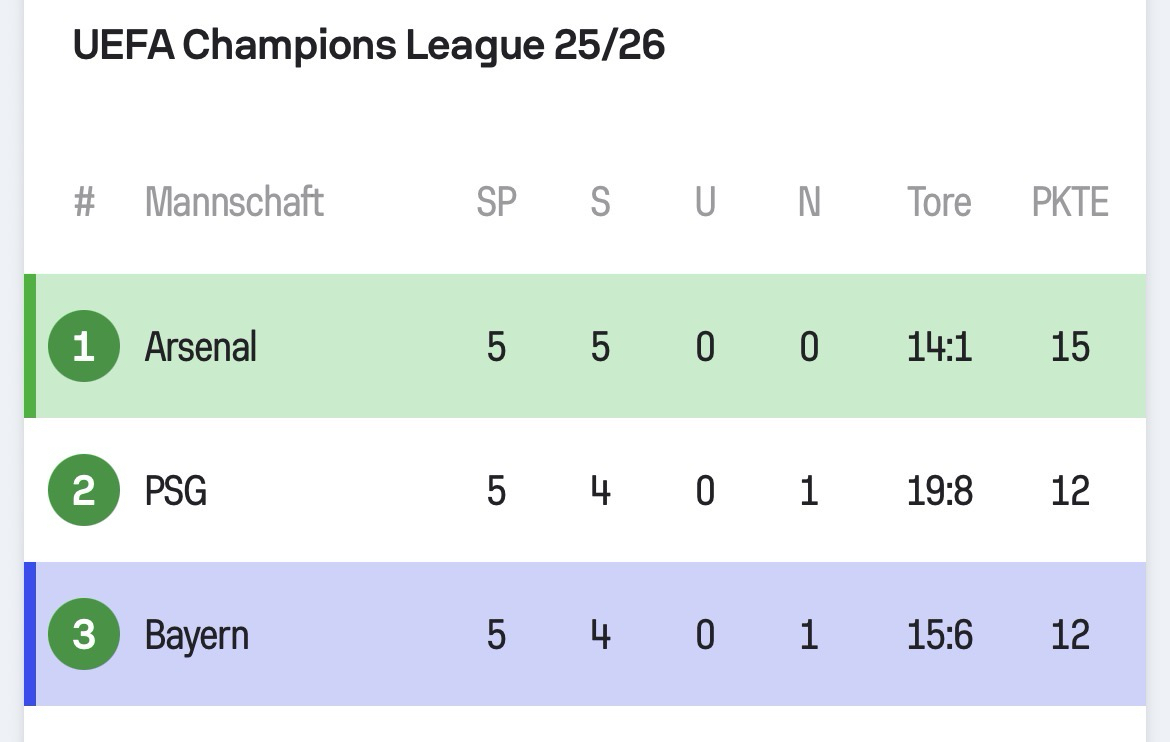This screenshot has height=742, width=1170.
Task: Sort by the Mannschaft column header
Action: tap(234, 202)
